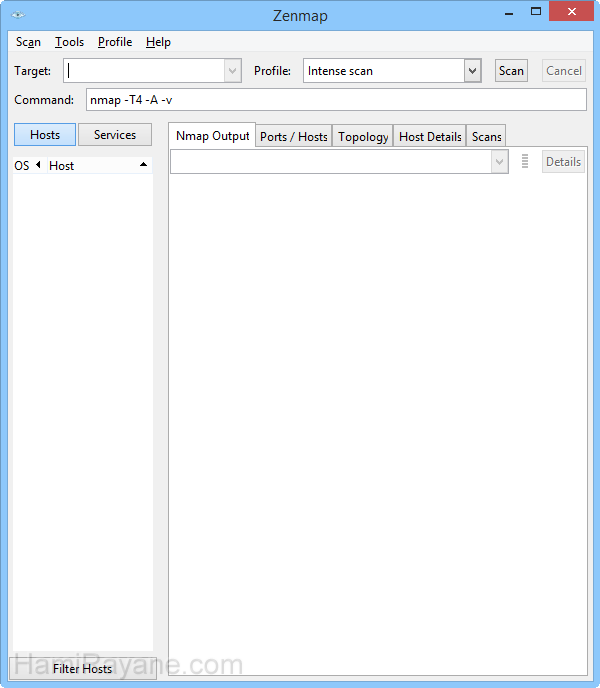The width and height of the screenshot is (600, 688).
Task: Switch to the Host Details tab
Action: tap(430, 137)
